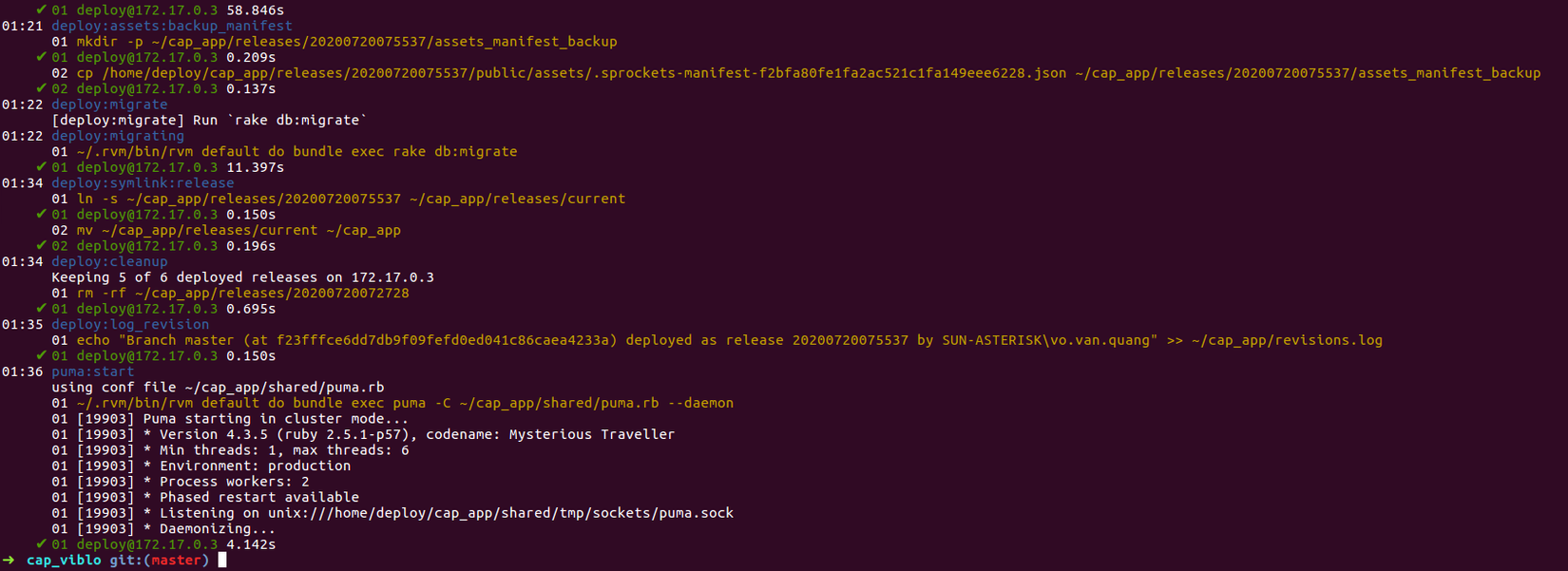
Task: Click the cap_viblo directory name in the prompt
Action: click(x=64, y=560)
